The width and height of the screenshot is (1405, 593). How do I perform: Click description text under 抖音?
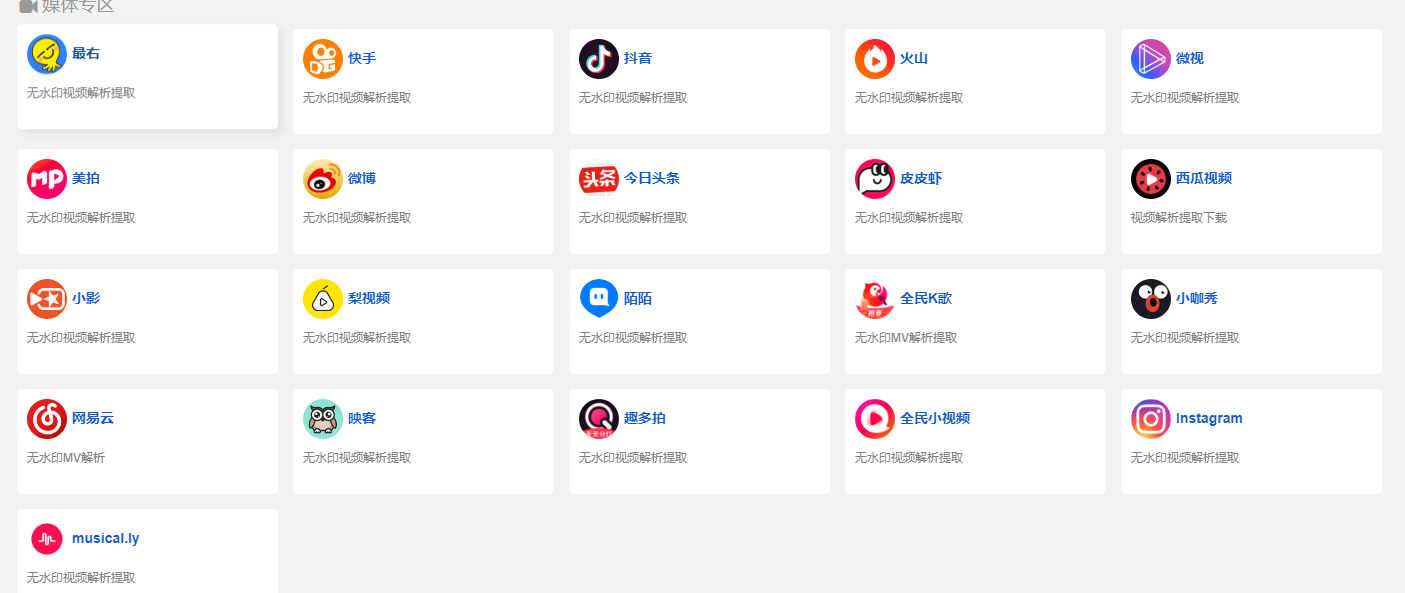[x=633, y=98]
